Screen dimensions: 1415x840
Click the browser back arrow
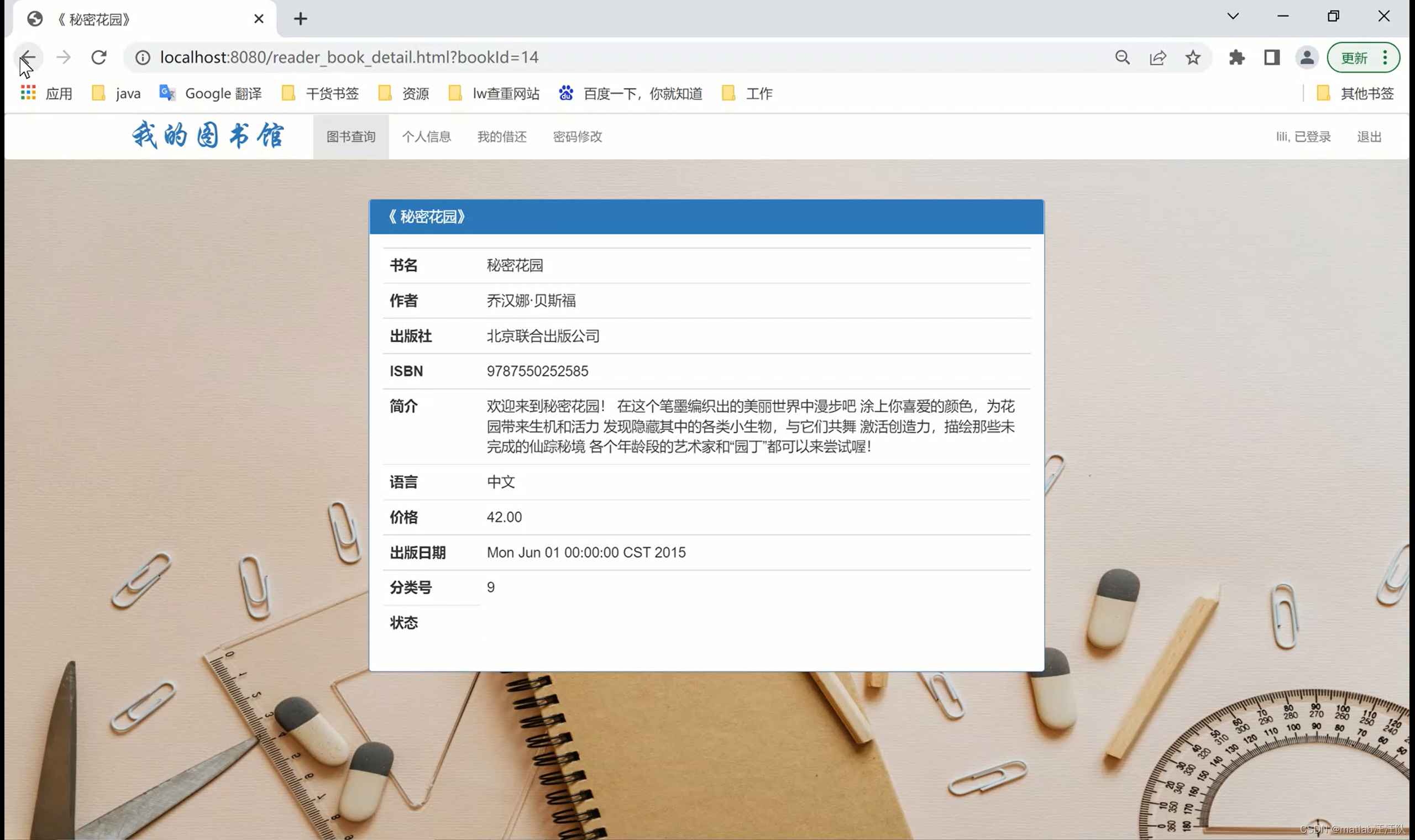coord(28,57)
